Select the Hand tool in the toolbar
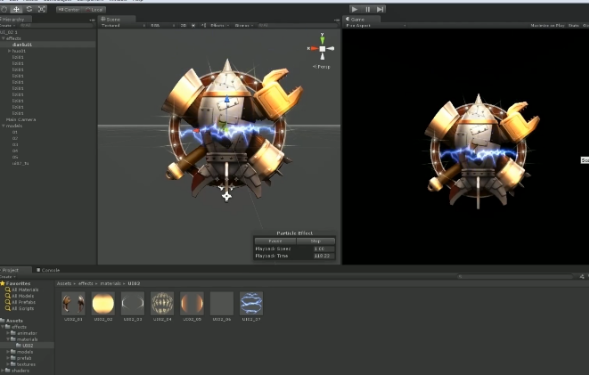Viewport: 589px width, 375px height. (4, 9)
